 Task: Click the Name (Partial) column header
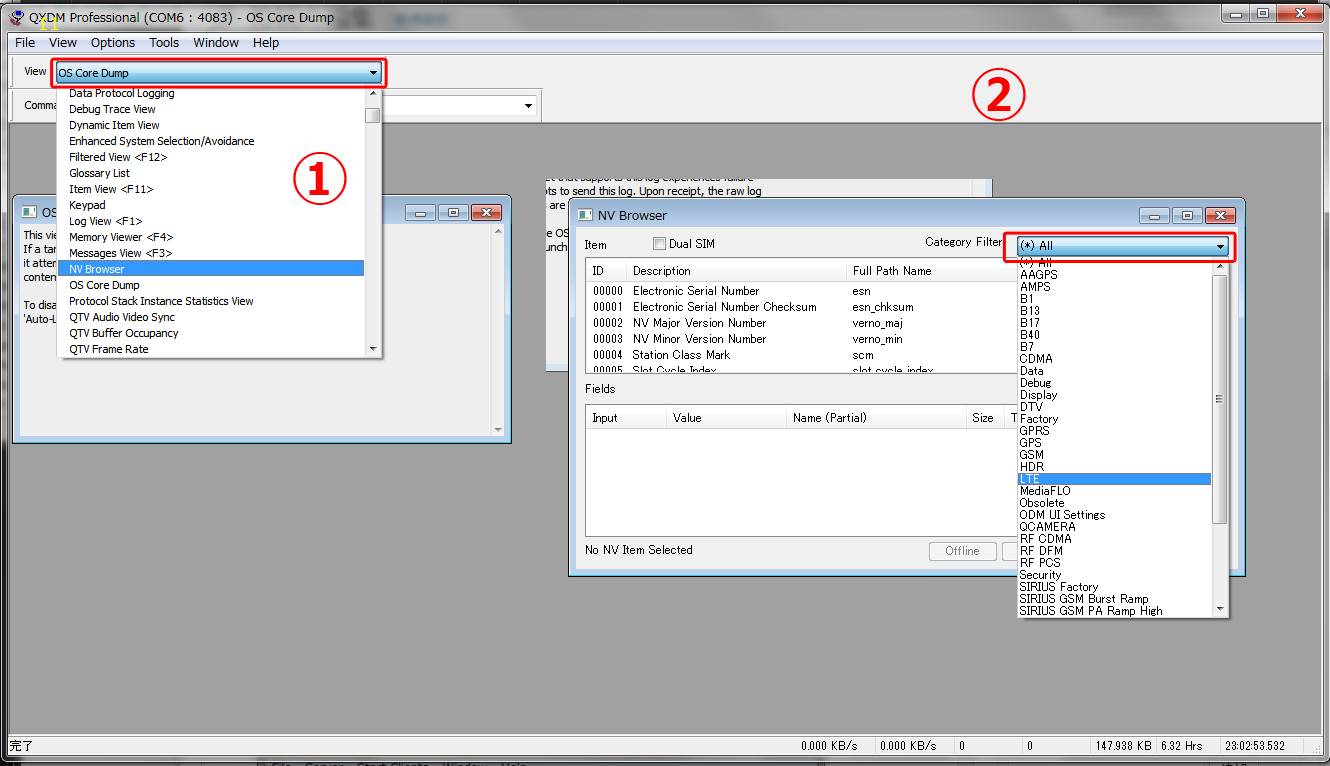pyautogui.click(x=875, y=418)
